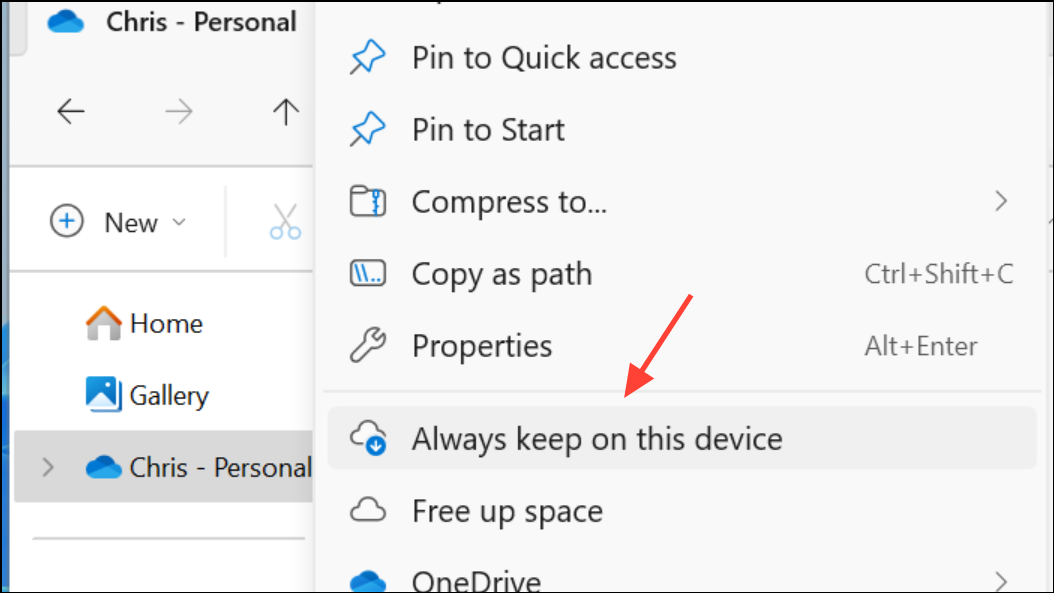Image resolution: width=1054 pixels, height=593 pixels.
Task: Open the New dropdown button
Action: click(118, 222)
